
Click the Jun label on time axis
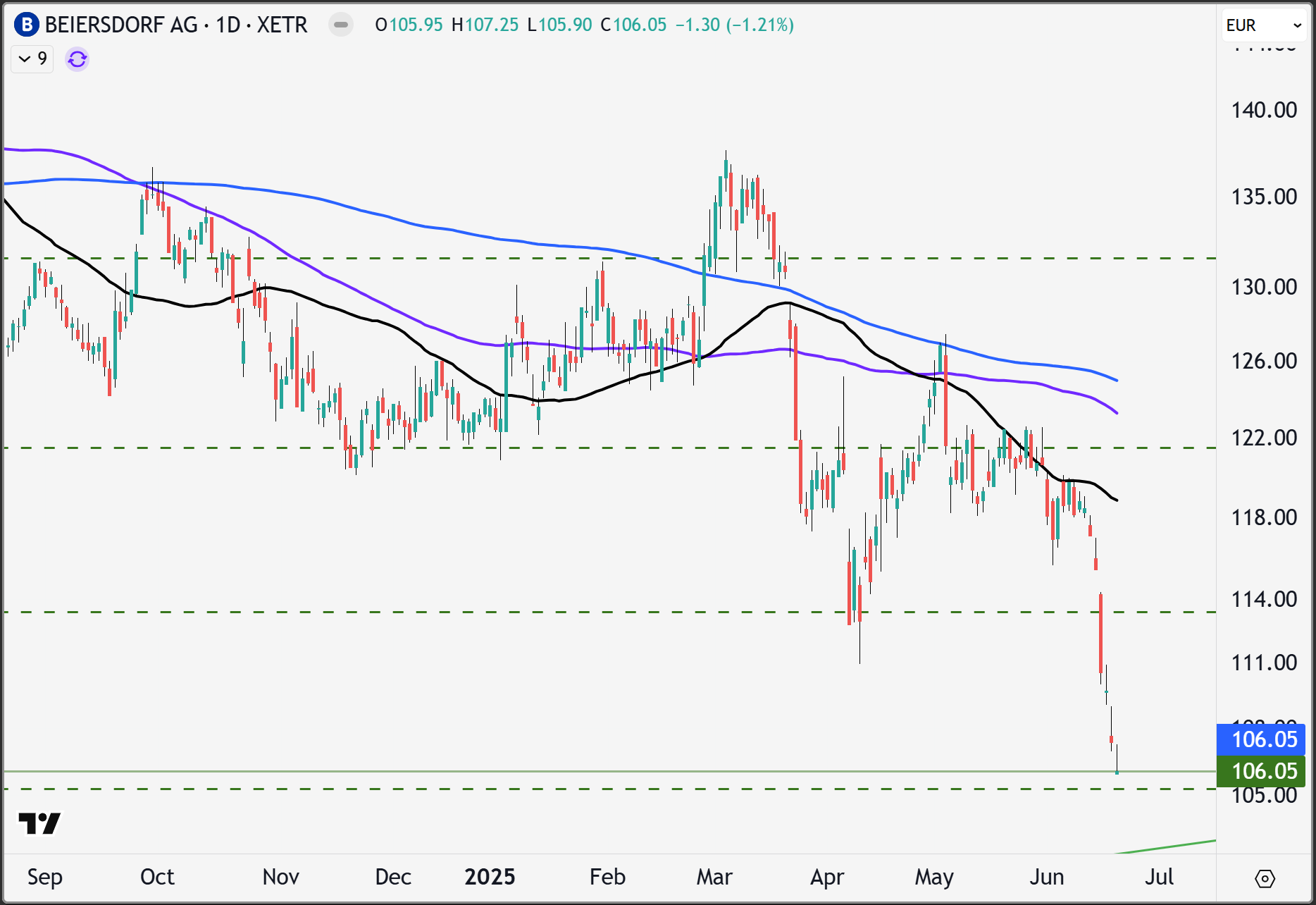(x=1047, y=878)
